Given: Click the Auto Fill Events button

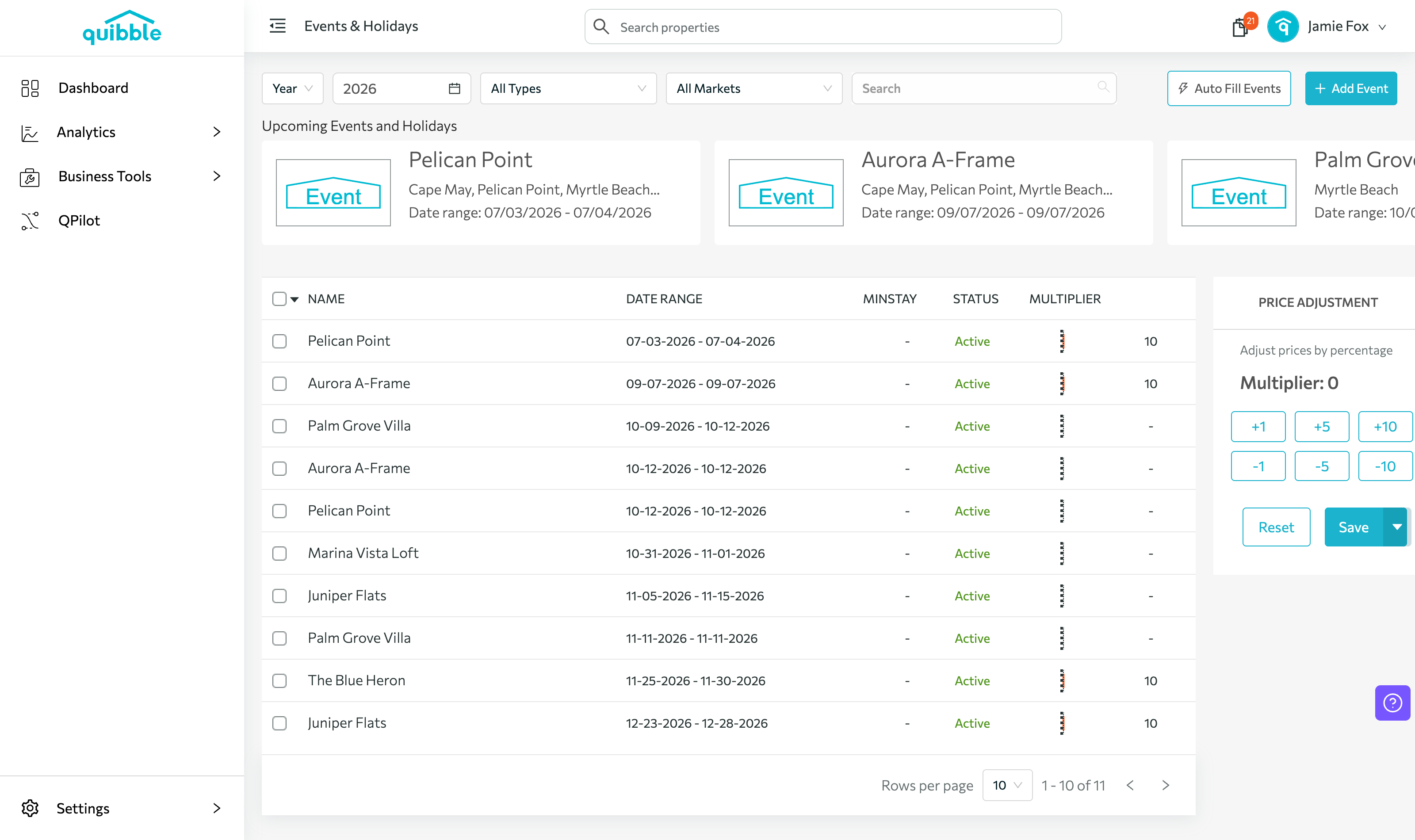Looking at the screenshot, I should (x=1229, y=88).
